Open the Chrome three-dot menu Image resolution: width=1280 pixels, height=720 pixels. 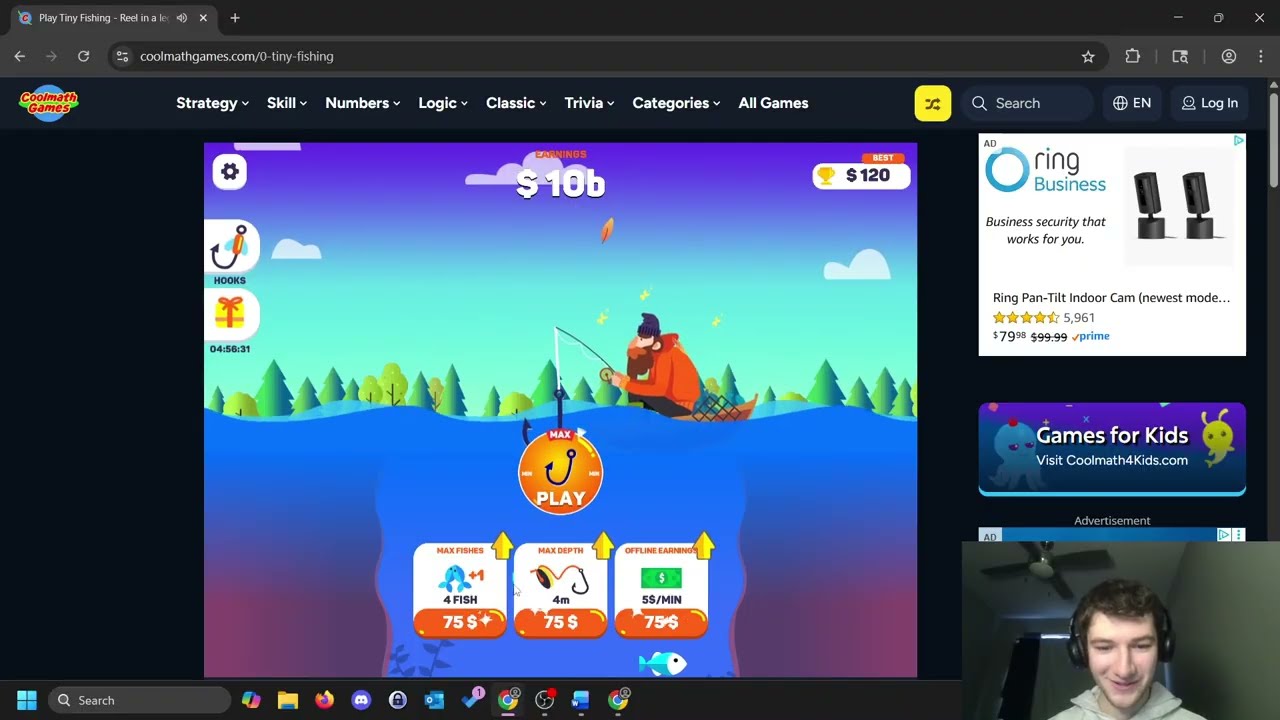pyautogui.click(x=1262, y=56)
